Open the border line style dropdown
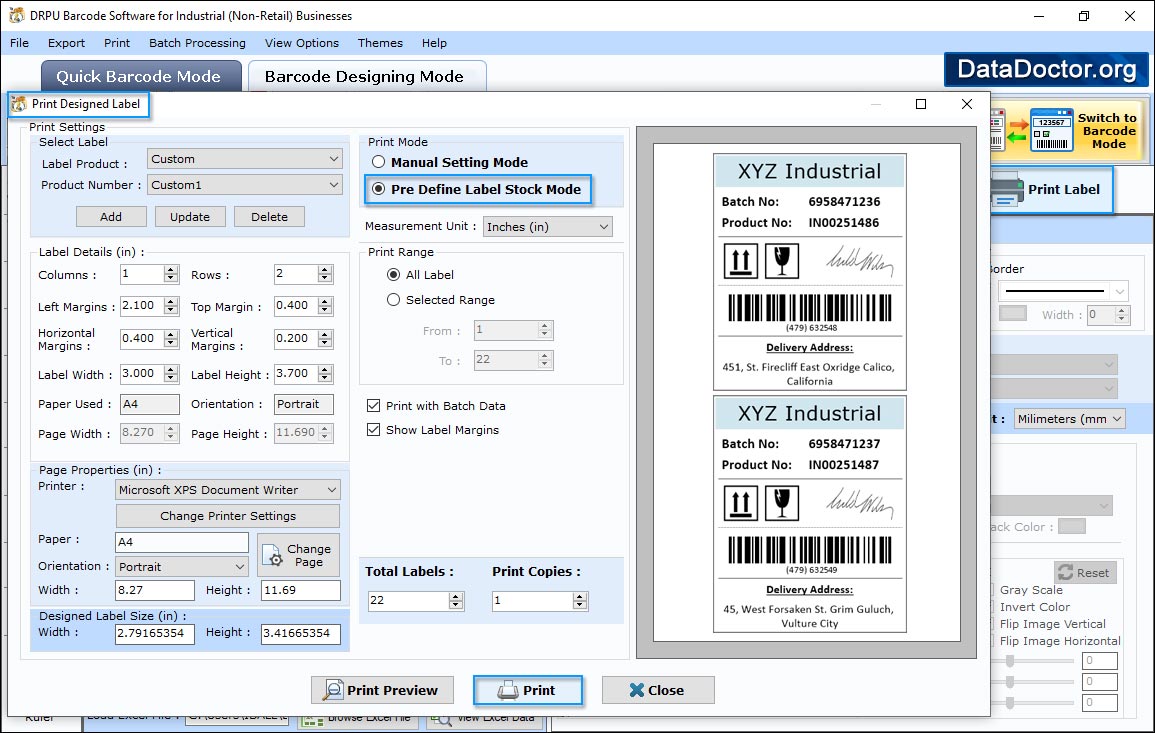Screen dimensions: 1155x733 pos(1064,291)
